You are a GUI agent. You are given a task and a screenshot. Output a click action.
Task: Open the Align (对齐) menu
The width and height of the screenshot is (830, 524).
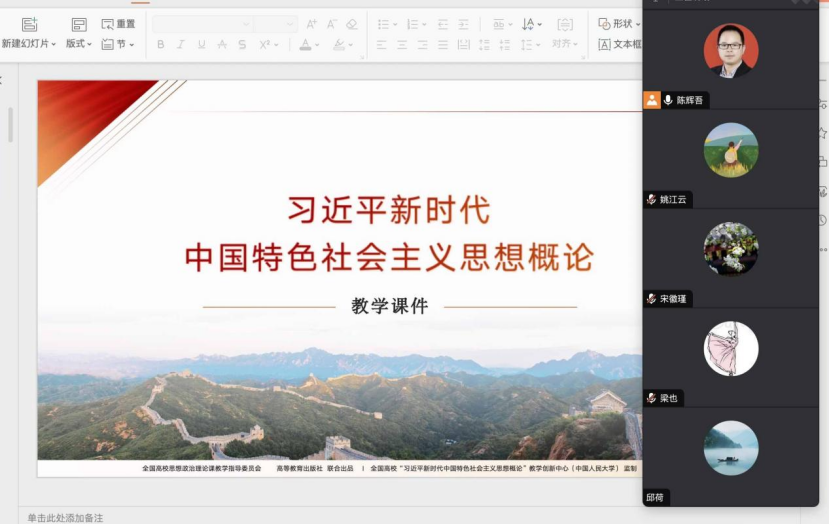click(x=565, y=44)
